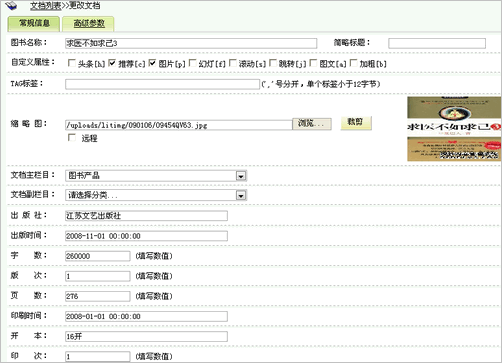Viewport: 502px width, 363px height.
Task: Click the 出版社 input field
Action: (x=146, y=216)
